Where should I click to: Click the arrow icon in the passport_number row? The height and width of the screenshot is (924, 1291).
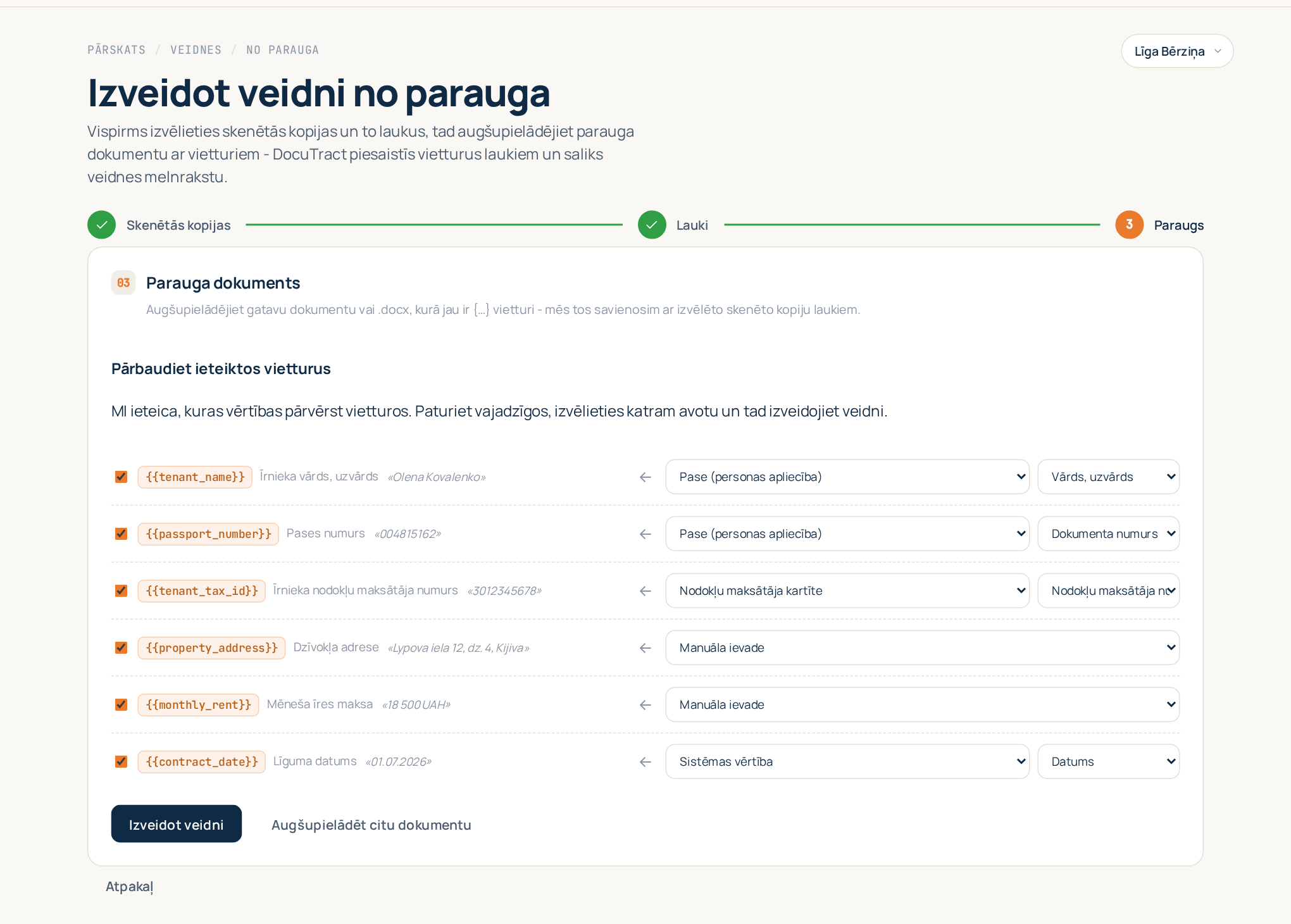(x=645, y=534)
